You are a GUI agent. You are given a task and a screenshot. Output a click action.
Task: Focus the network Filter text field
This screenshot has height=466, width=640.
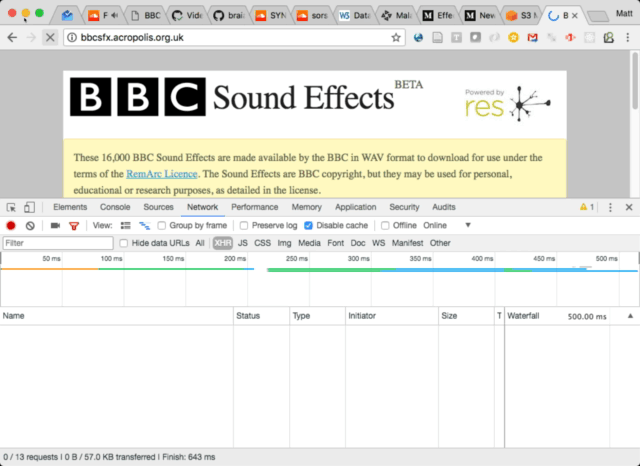(x=58, y=243)
